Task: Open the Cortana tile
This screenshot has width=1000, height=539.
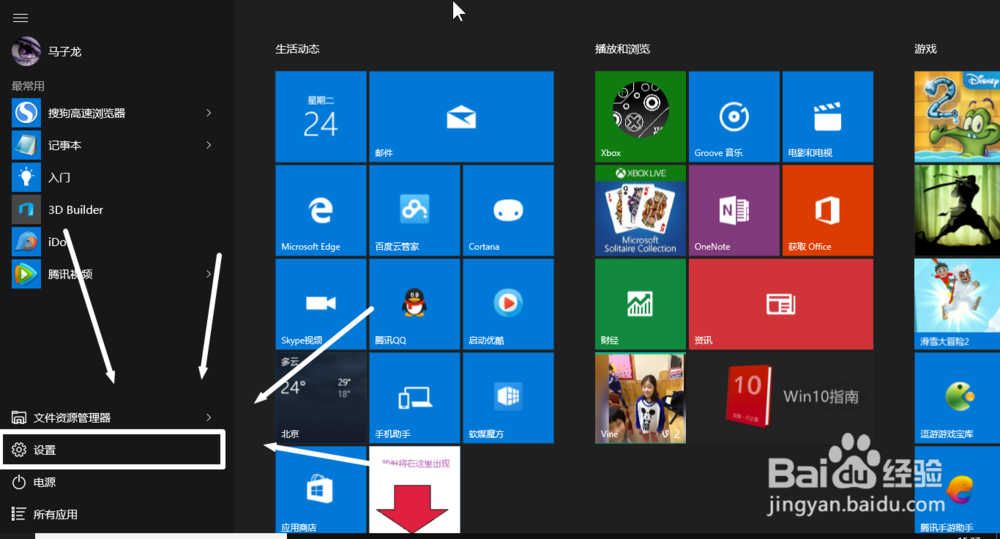Action: click(x=508, y=210)
